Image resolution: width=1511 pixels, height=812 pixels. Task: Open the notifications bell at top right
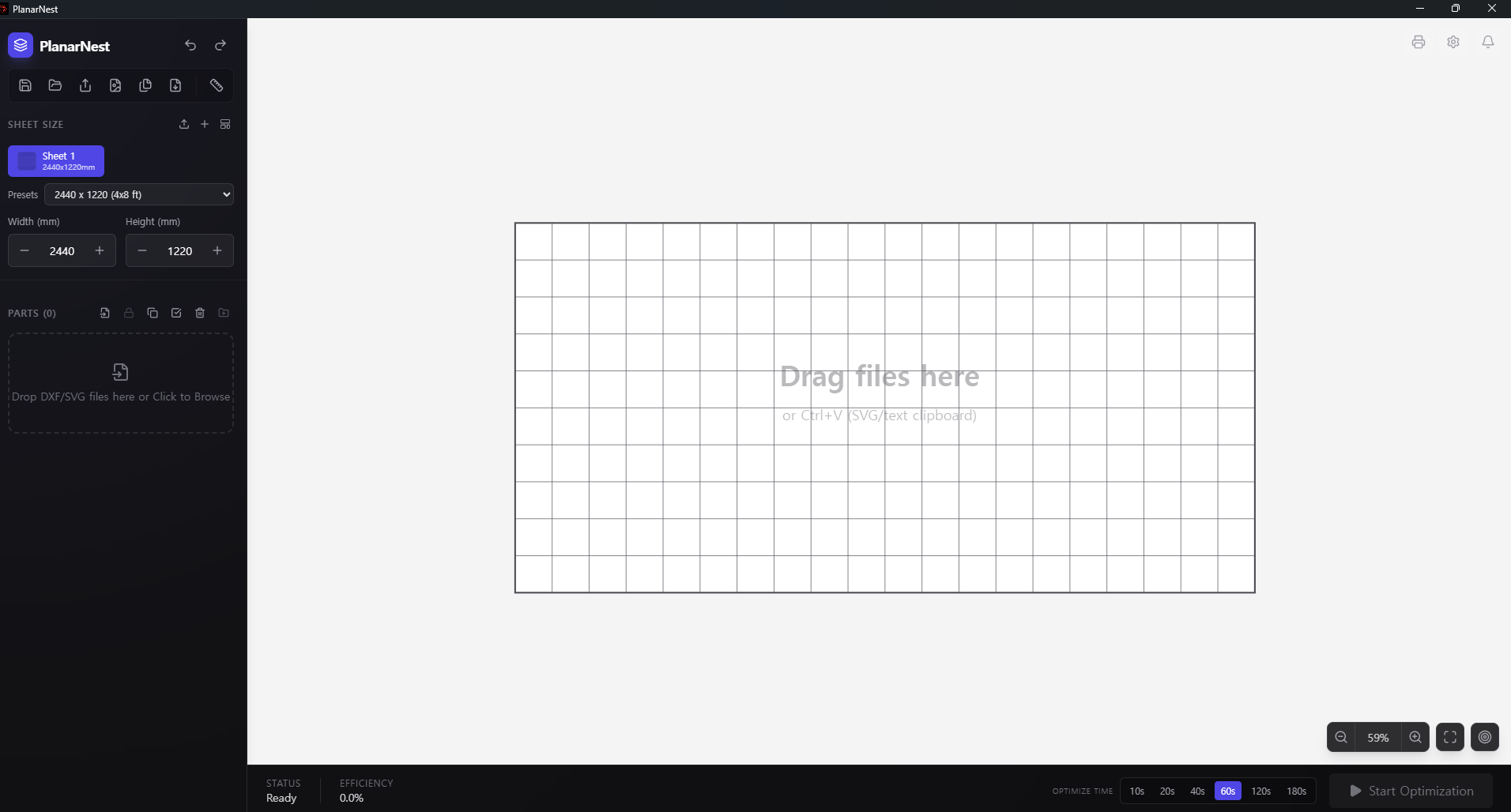(1489, 42)
